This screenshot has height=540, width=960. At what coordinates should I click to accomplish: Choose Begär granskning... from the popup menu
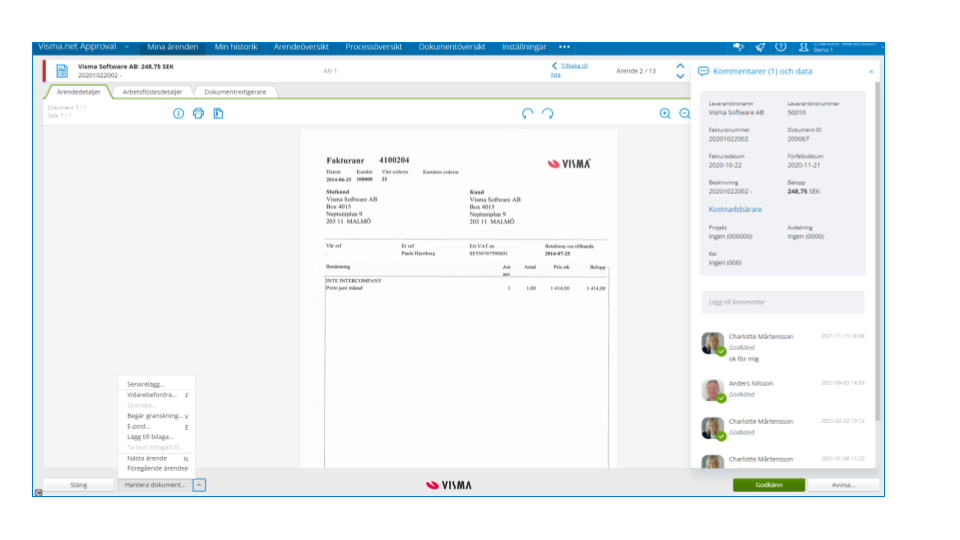pos(156,416)
